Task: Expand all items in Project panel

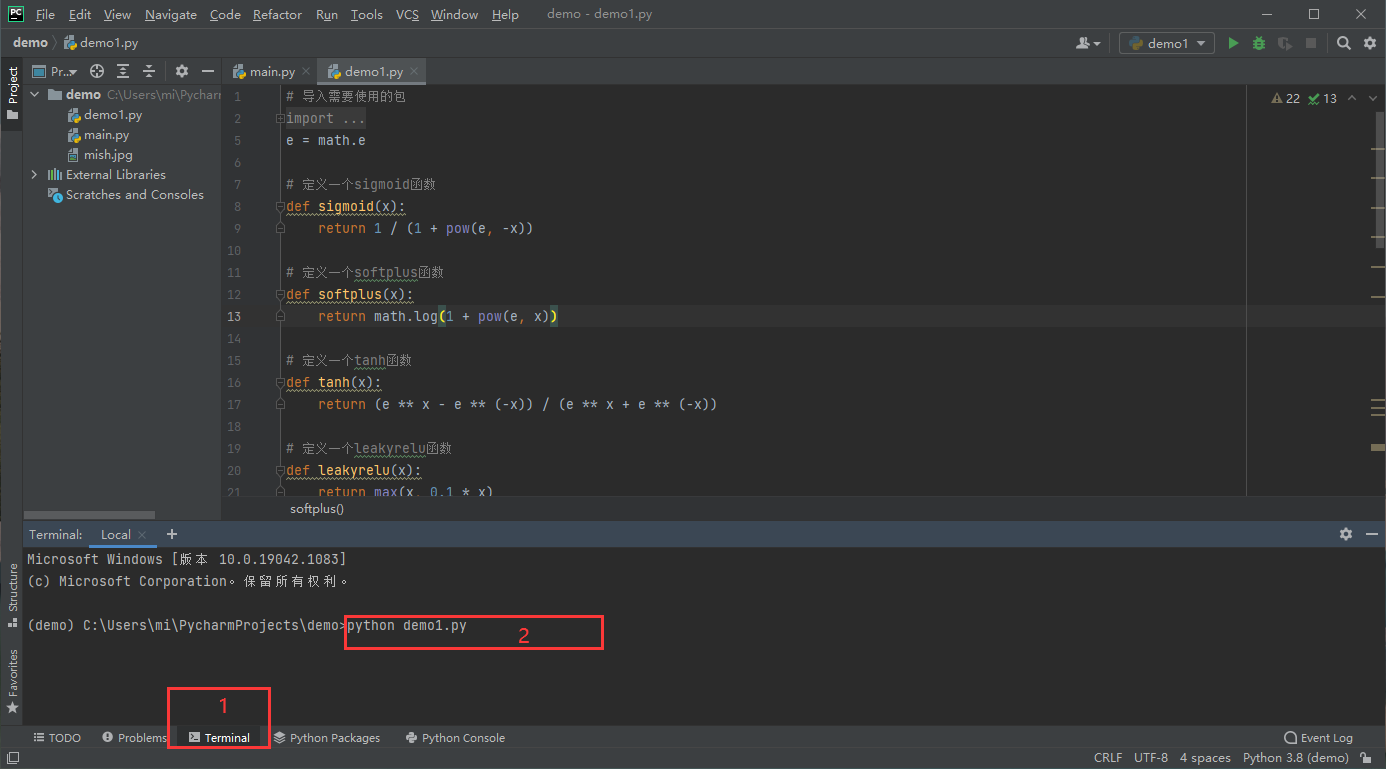Action: point(123,71)
